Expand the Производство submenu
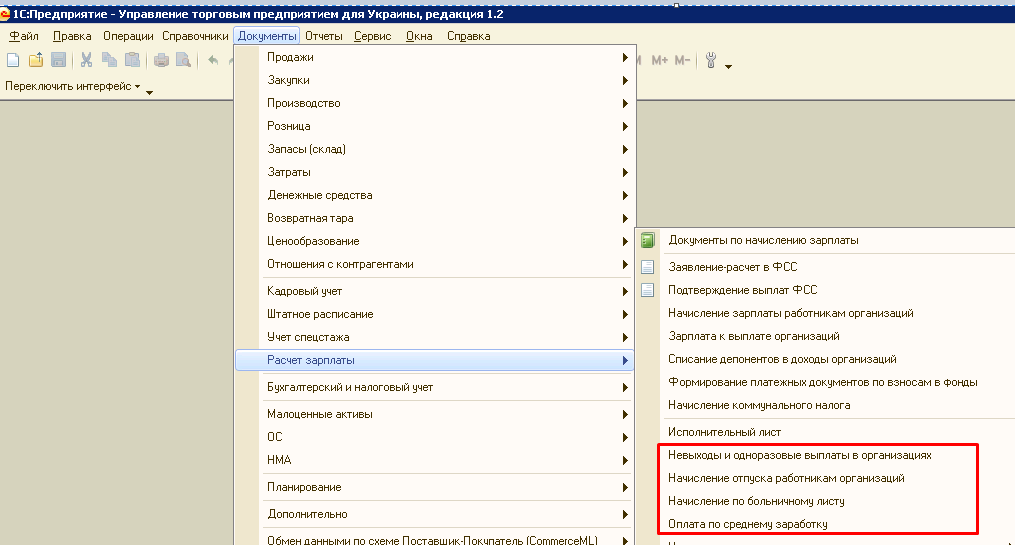Viewport: 1015px width, 545px height. pyautogui.click(x=435, y=104)
